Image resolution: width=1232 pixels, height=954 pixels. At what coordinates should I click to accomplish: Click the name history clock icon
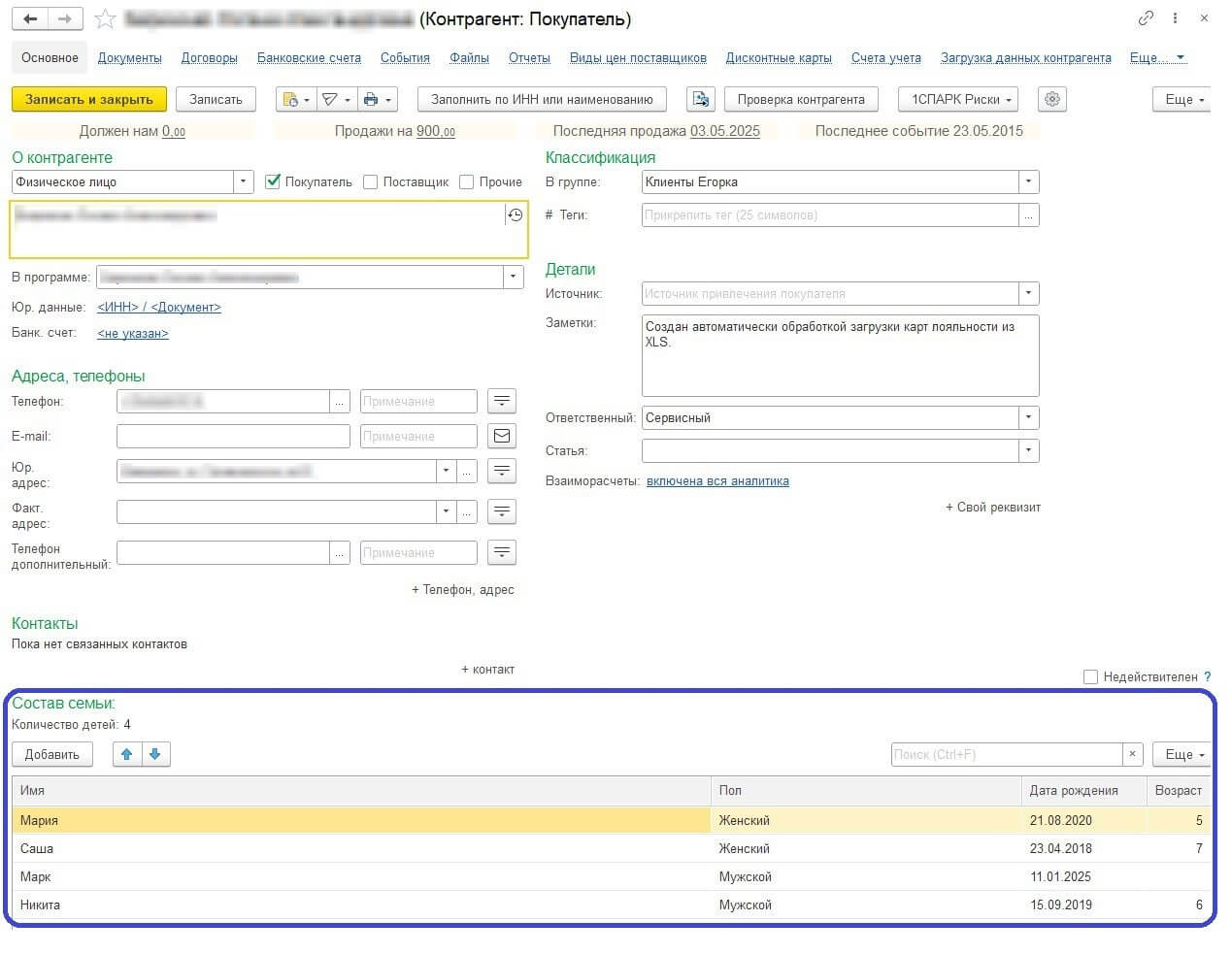point(515,215)
